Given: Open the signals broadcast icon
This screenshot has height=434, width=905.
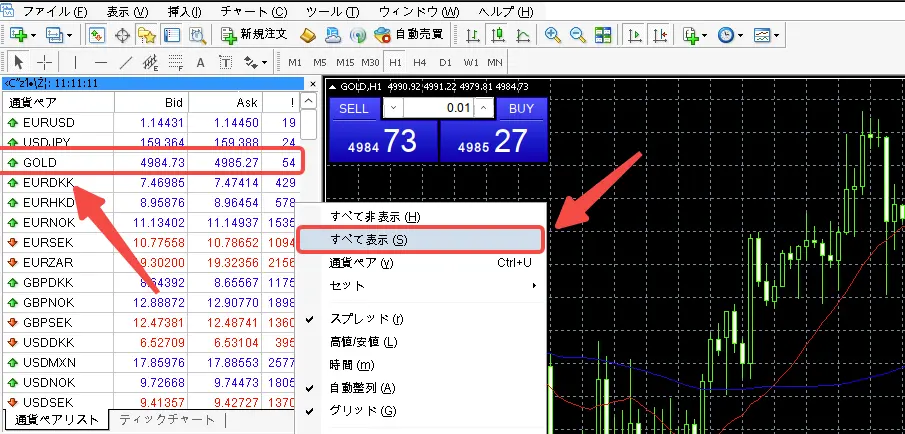Looking at the screenshot, I should pos(358,36).
